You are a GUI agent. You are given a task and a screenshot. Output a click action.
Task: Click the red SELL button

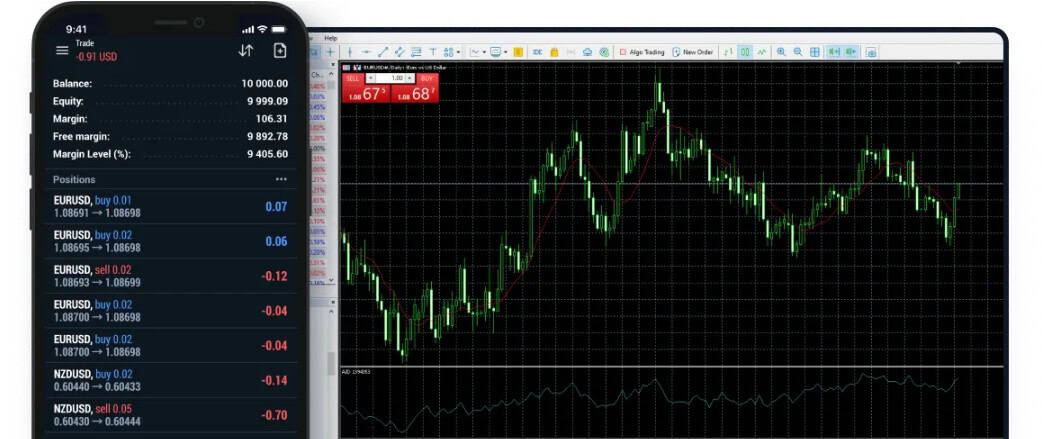365,87
